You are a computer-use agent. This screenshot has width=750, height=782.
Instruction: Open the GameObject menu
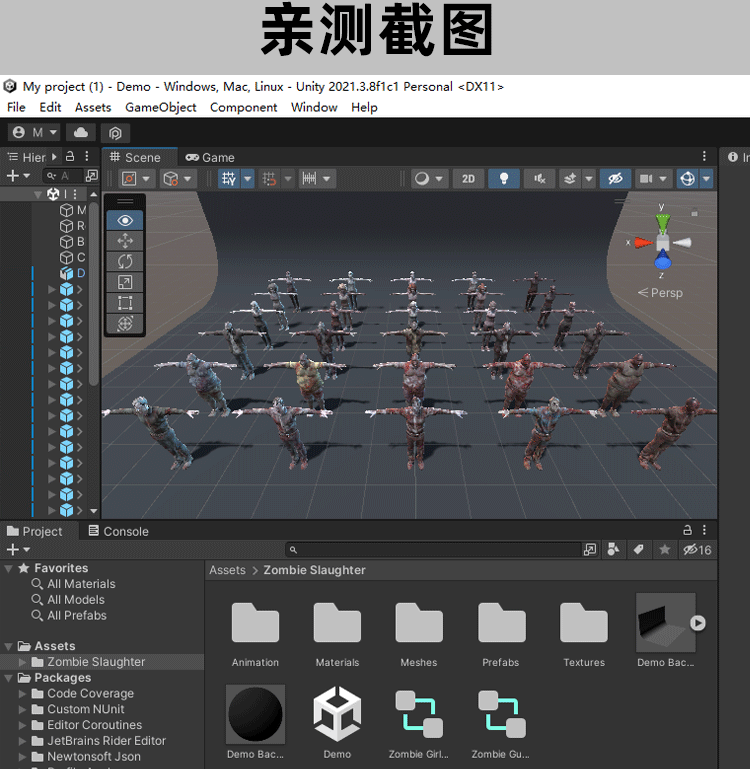(x=160, y=107)
